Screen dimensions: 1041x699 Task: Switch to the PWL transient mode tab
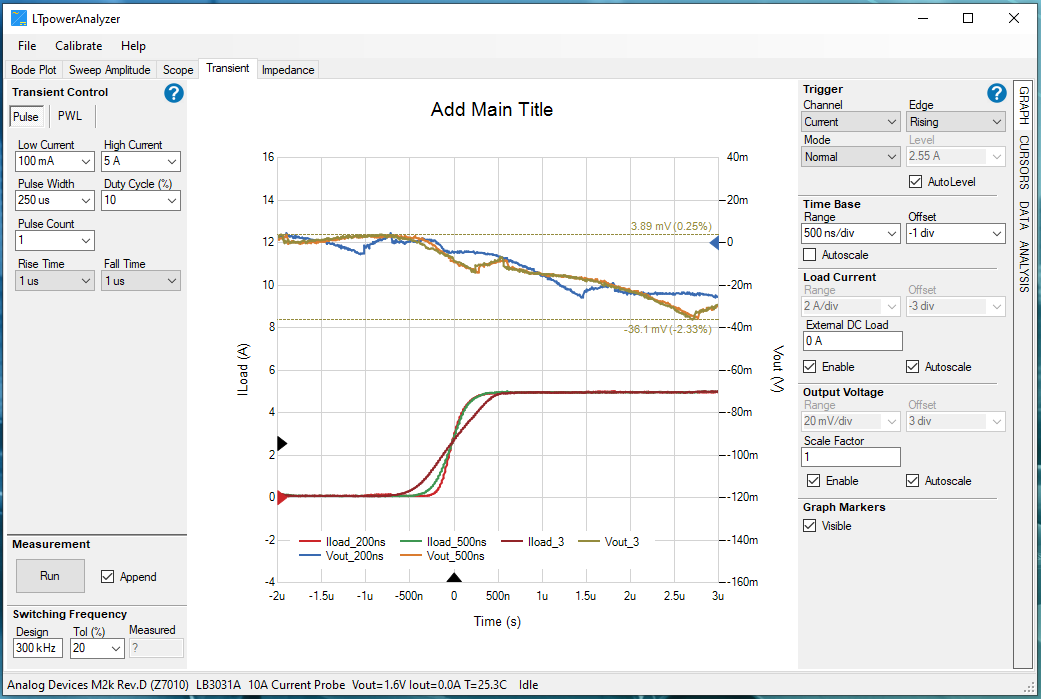click(x=70, y=115)
